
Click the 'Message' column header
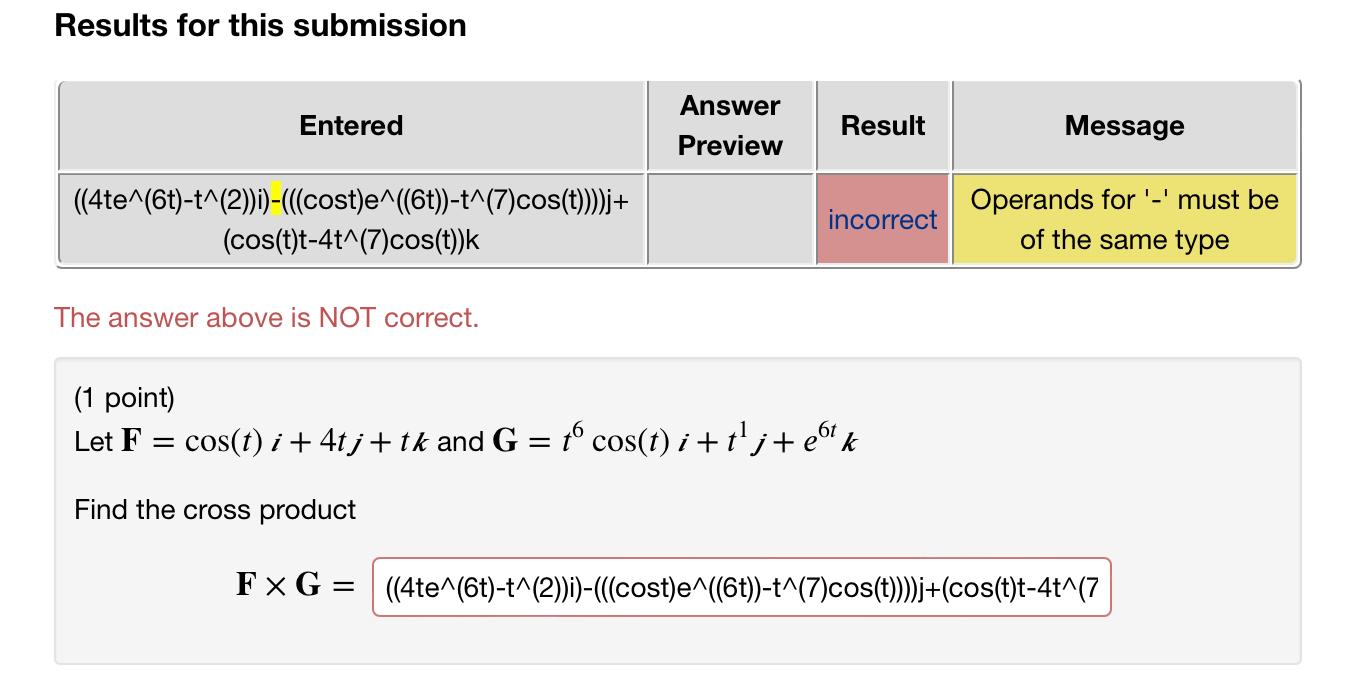pos(1124,125)
